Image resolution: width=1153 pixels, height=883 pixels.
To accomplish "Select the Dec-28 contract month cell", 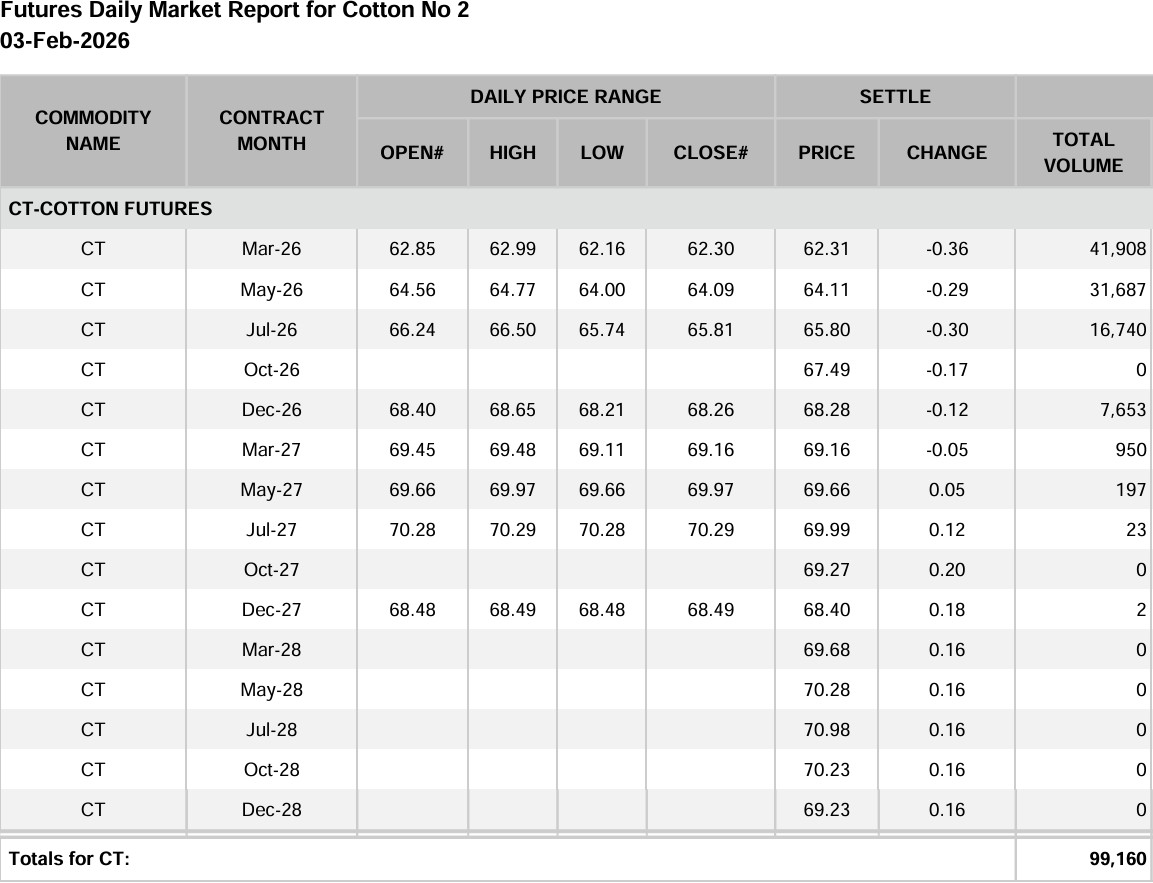I will click(x=271, y=810).
